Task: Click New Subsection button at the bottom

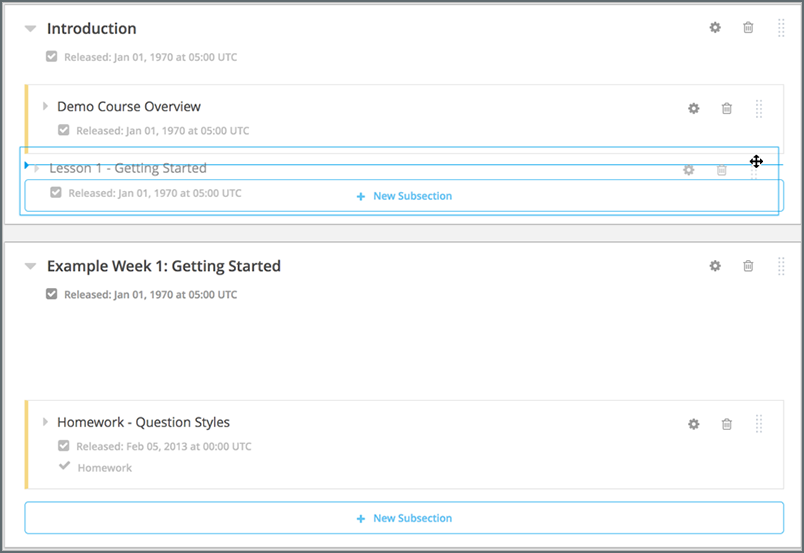Action: point(404,518)
